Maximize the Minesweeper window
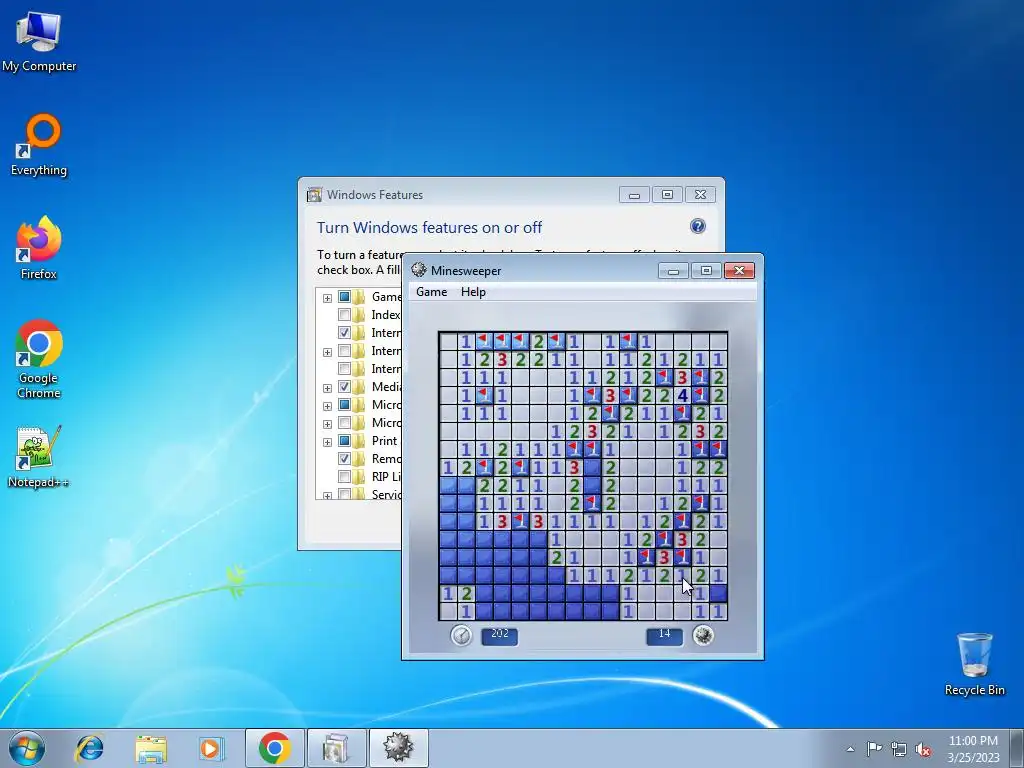 click(x=705, y=270)
